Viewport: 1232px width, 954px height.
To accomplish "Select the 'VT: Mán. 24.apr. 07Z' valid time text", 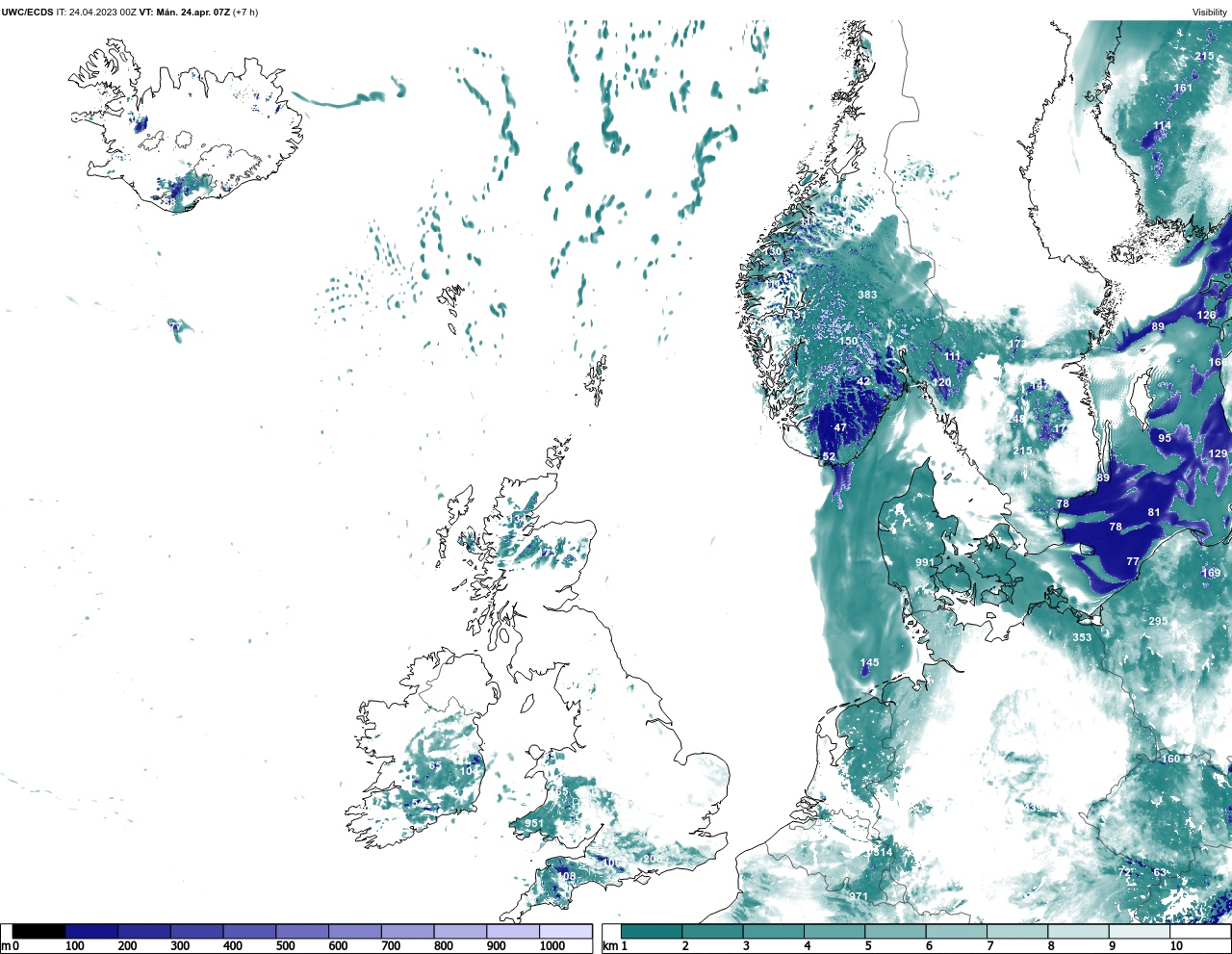I will click(185, 13).
